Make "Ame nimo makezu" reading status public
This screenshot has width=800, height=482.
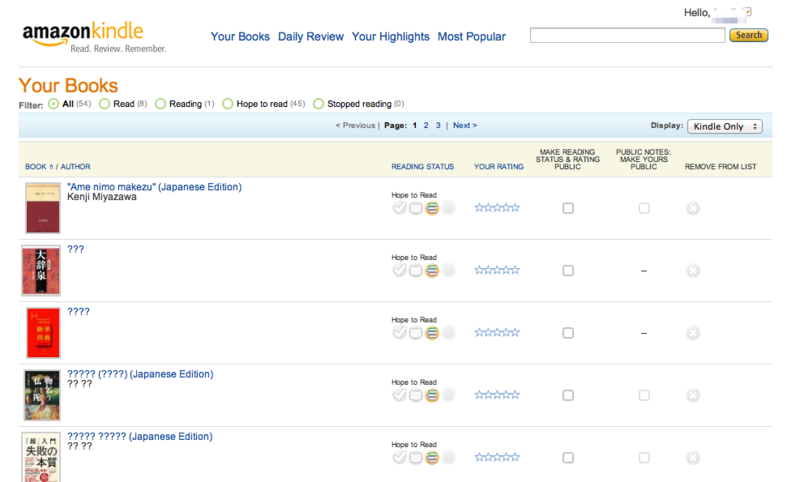point(568,208)
